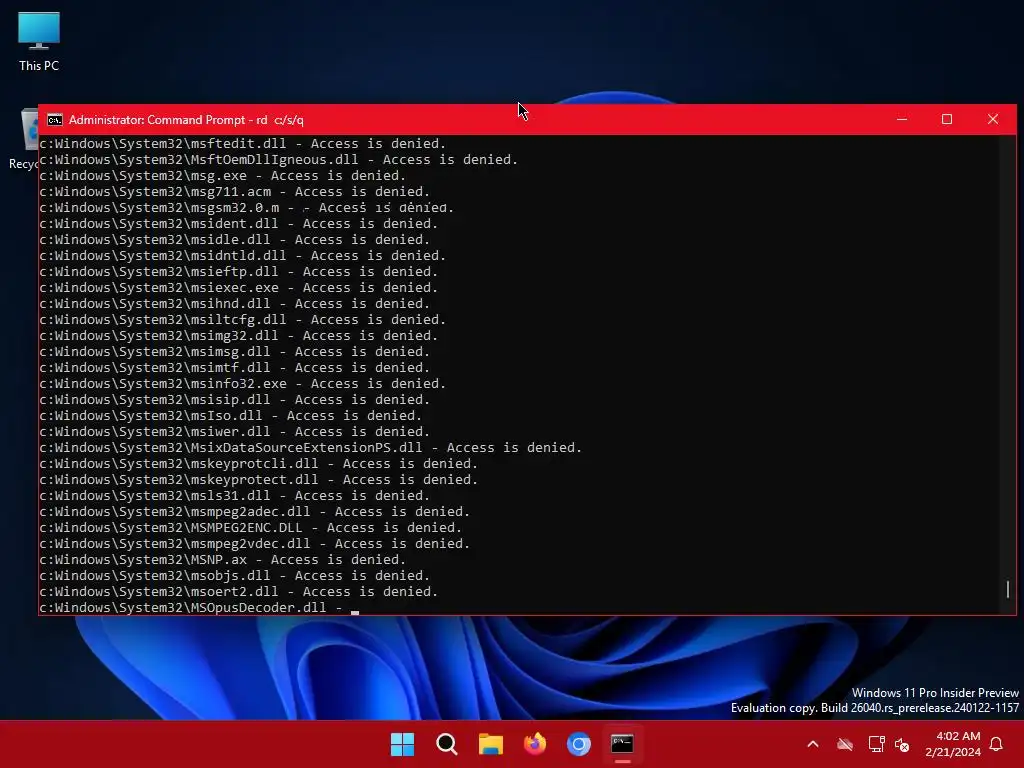Click the line containing MsixDataSourceExtensionPS.dll

311,447
